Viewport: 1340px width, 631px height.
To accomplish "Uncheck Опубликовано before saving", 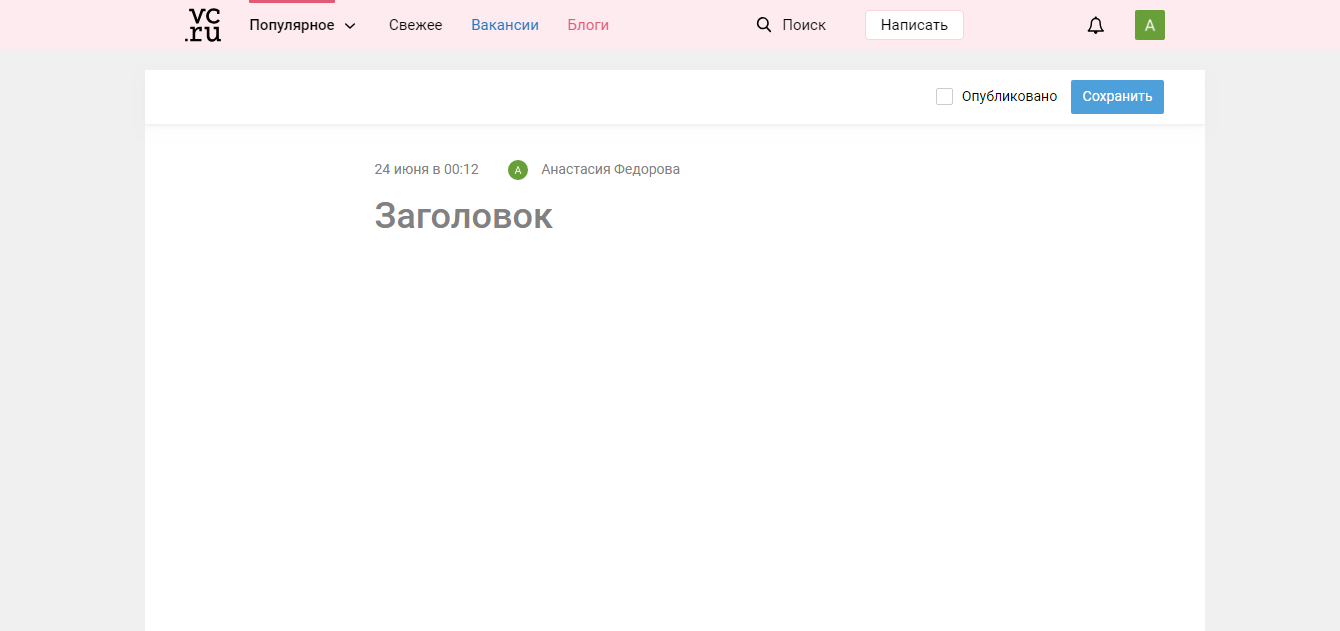I will click(944, 96).
